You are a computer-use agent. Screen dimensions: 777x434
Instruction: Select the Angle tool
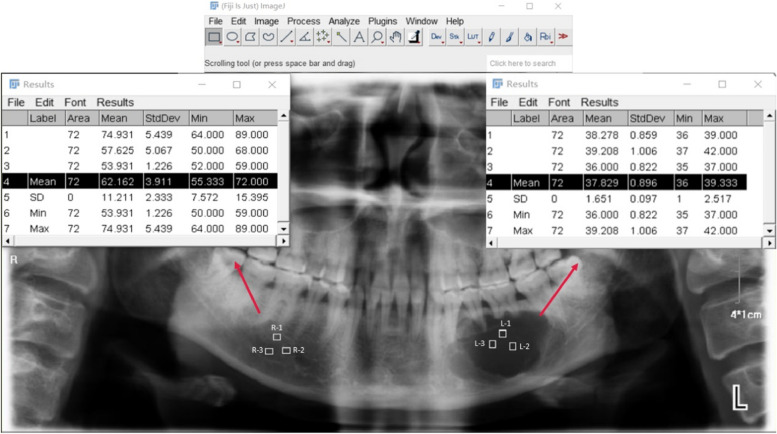305,37
